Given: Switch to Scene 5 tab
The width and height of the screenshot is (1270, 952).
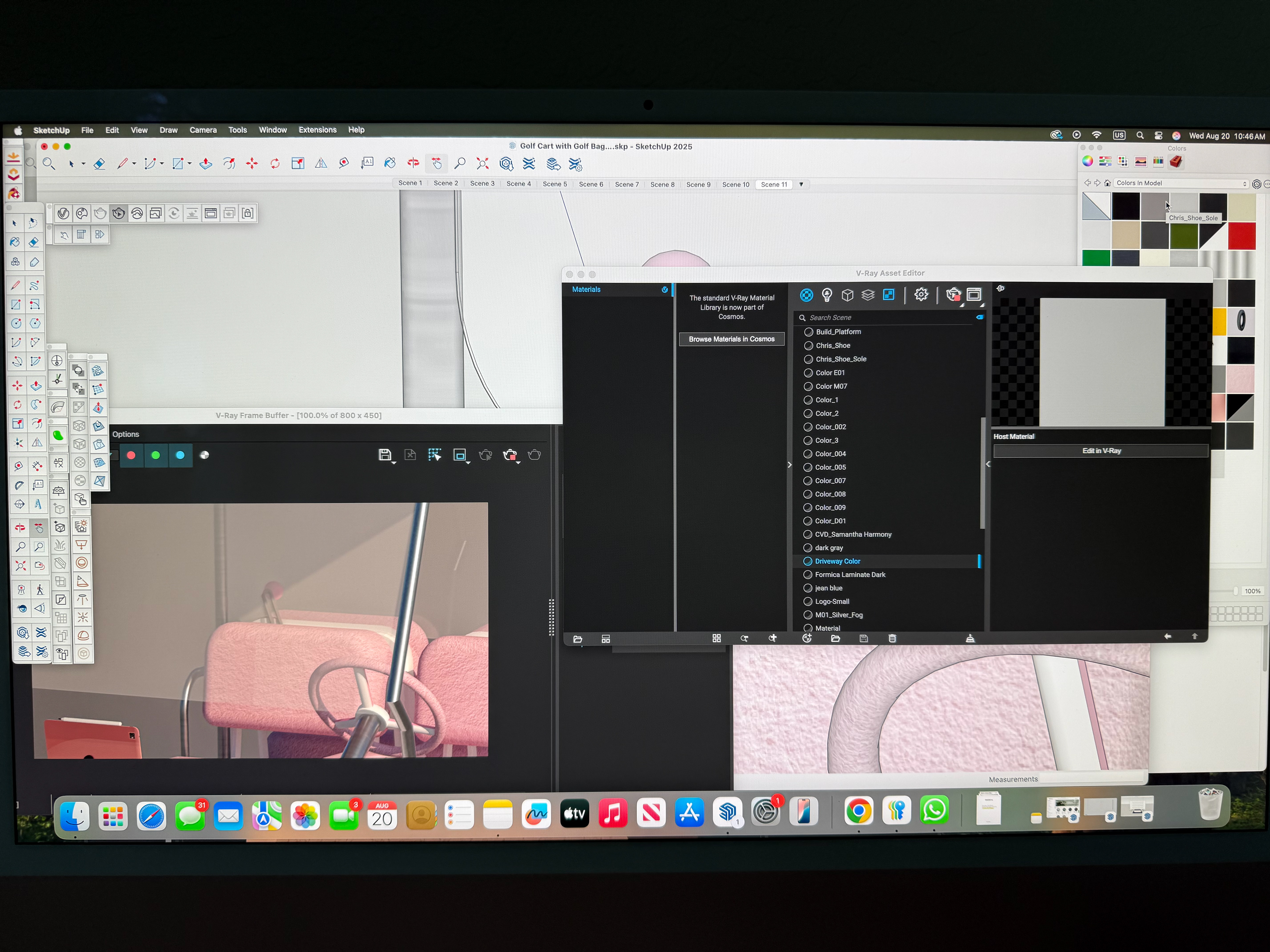Looking at the screenshot, I should pos(555,184).
